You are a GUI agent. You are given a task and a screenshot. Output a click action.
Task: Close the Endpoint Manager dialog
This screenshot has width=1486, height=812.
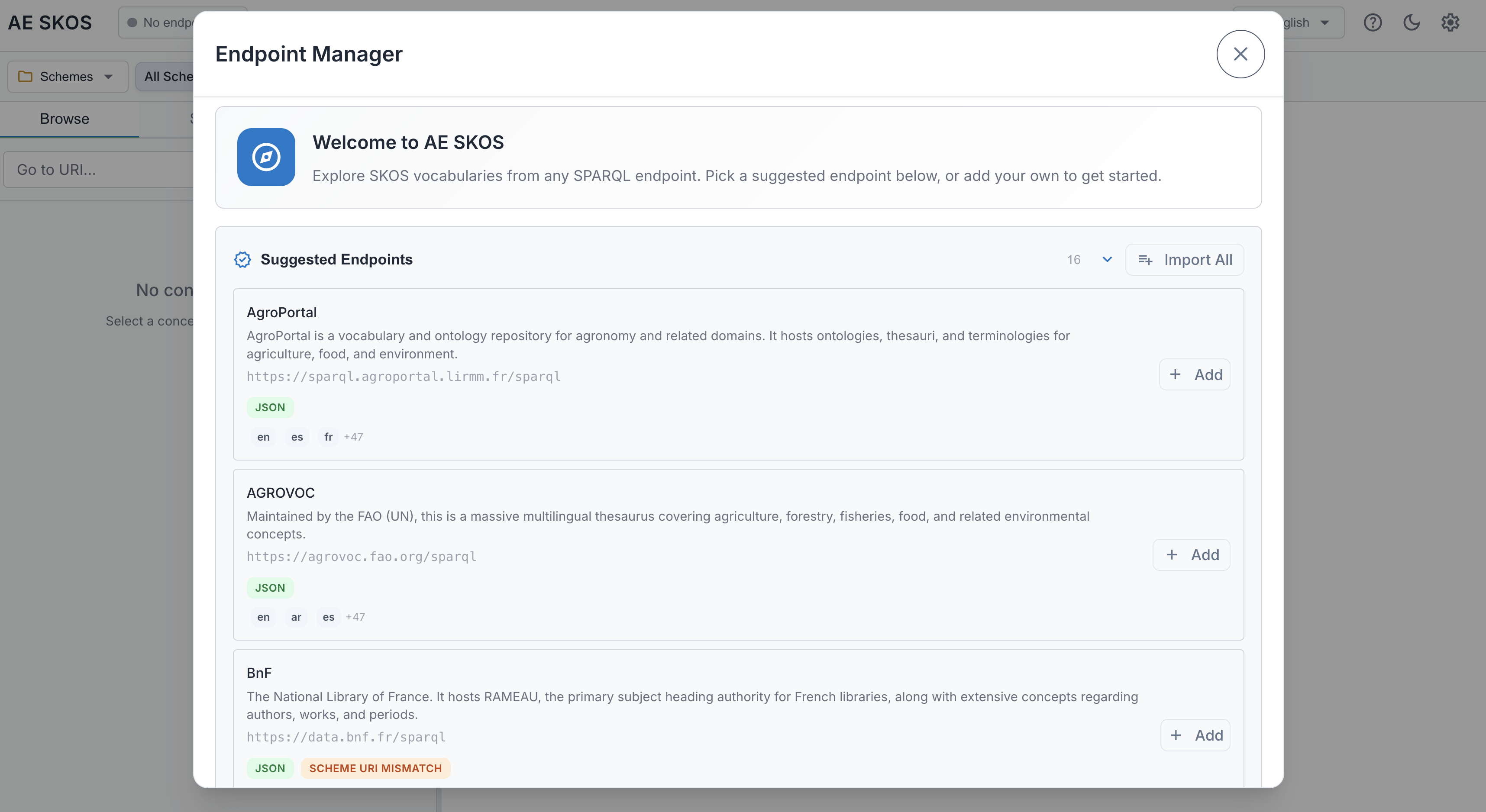[1240, 54]
